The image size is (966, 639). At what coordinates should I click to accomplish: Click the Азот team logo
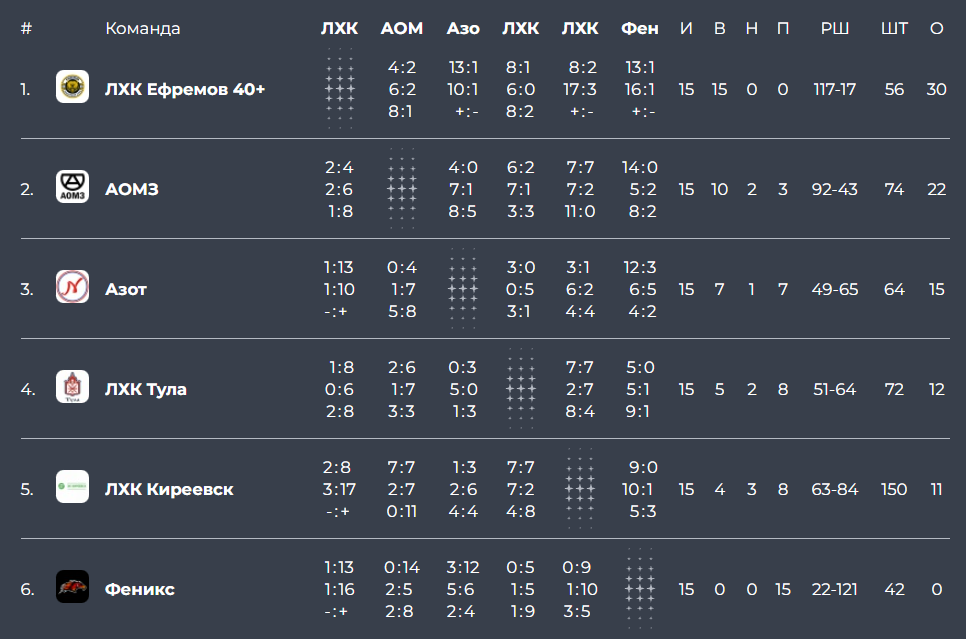tap(72, 287)
